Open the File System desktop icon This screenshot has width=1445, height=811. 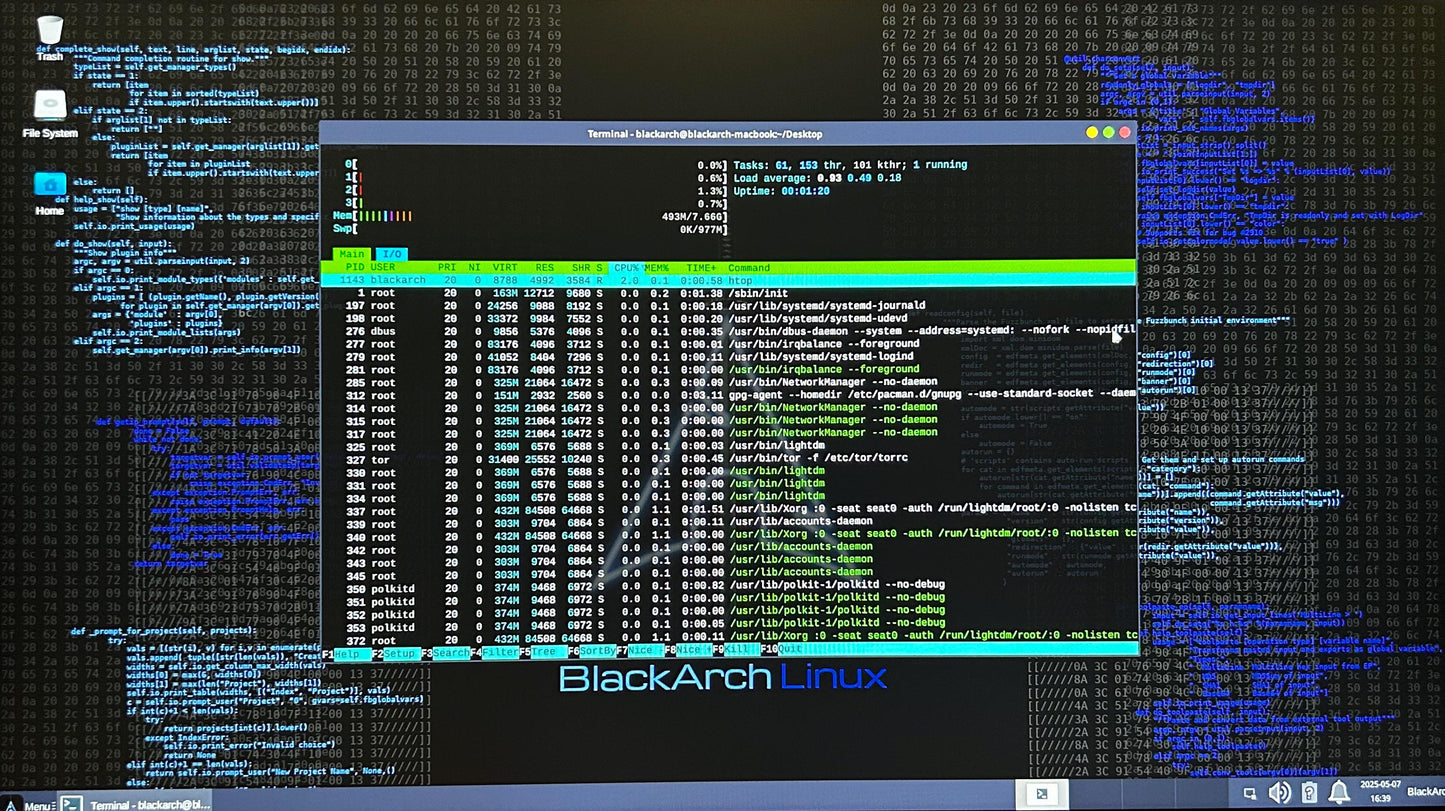pyautogui.click(x=50, y=108)
